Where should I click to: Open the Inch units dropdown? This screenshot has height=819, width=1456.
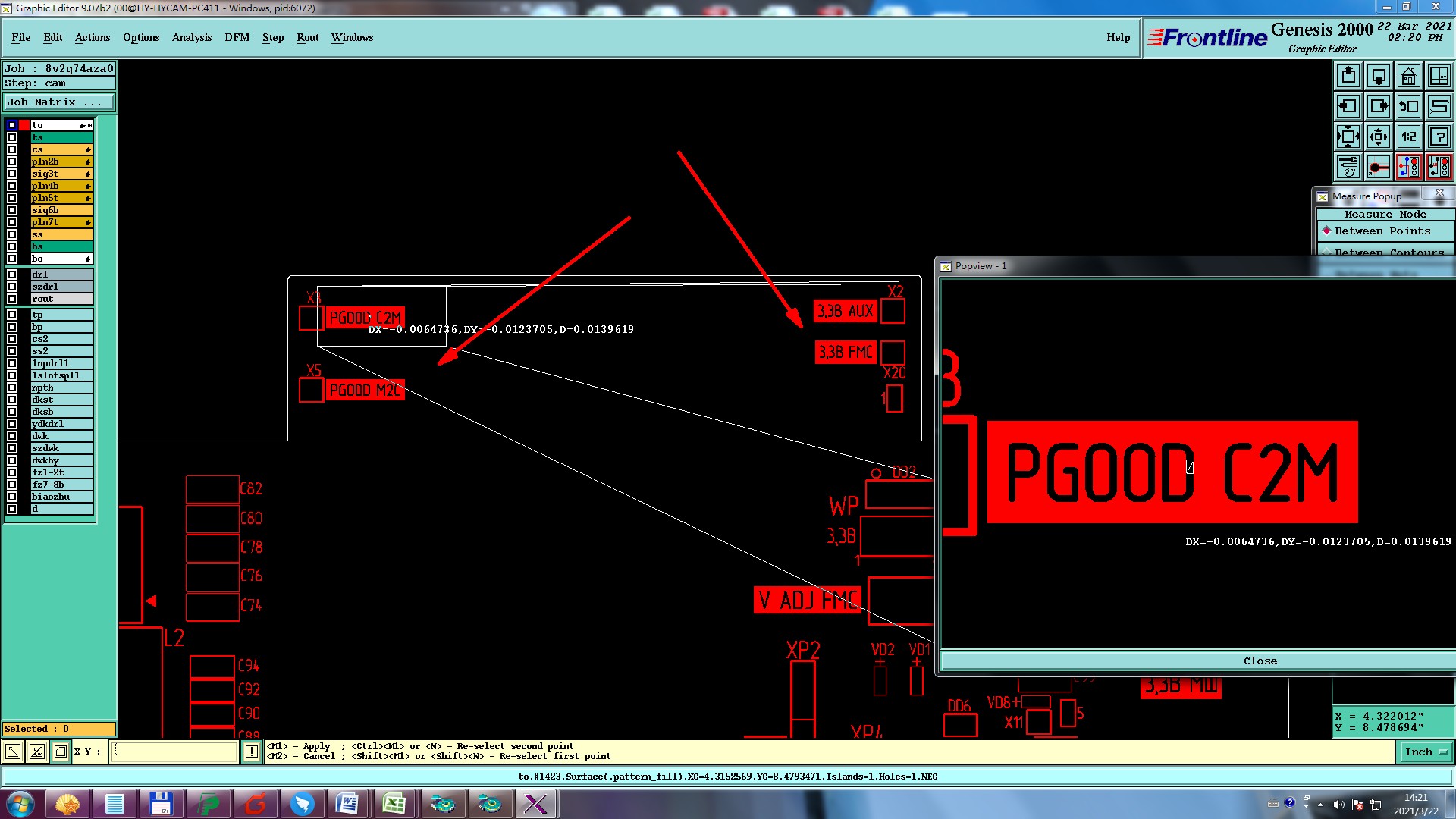pyautogui.click(x=1426, y=752)
